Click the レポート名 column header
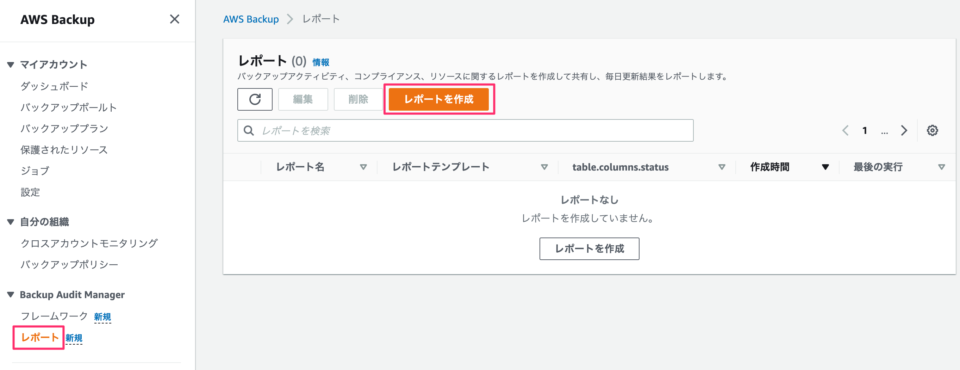This screenshot has width=960, height=370. 300,167
